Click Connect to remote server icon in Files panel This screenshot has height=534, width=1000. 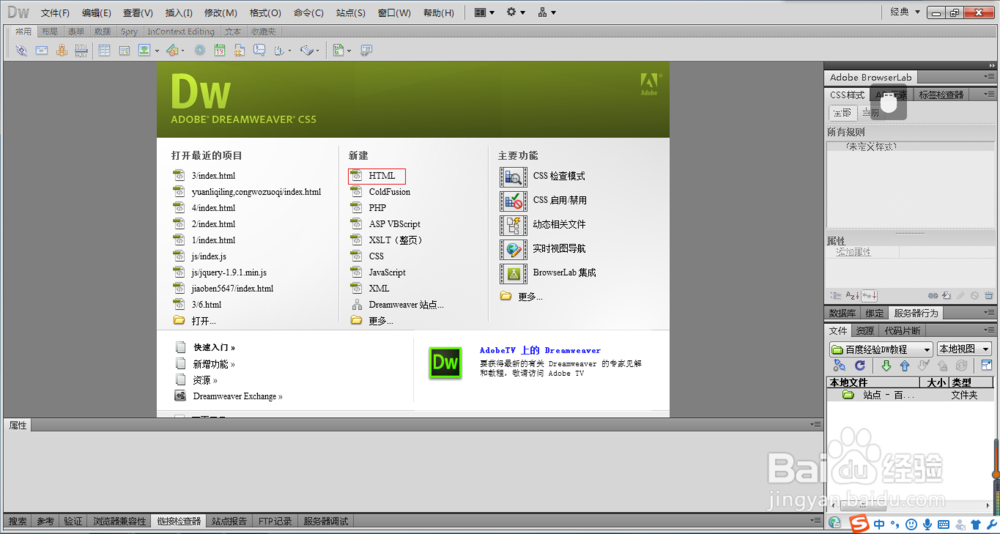(x=839, y=366)
